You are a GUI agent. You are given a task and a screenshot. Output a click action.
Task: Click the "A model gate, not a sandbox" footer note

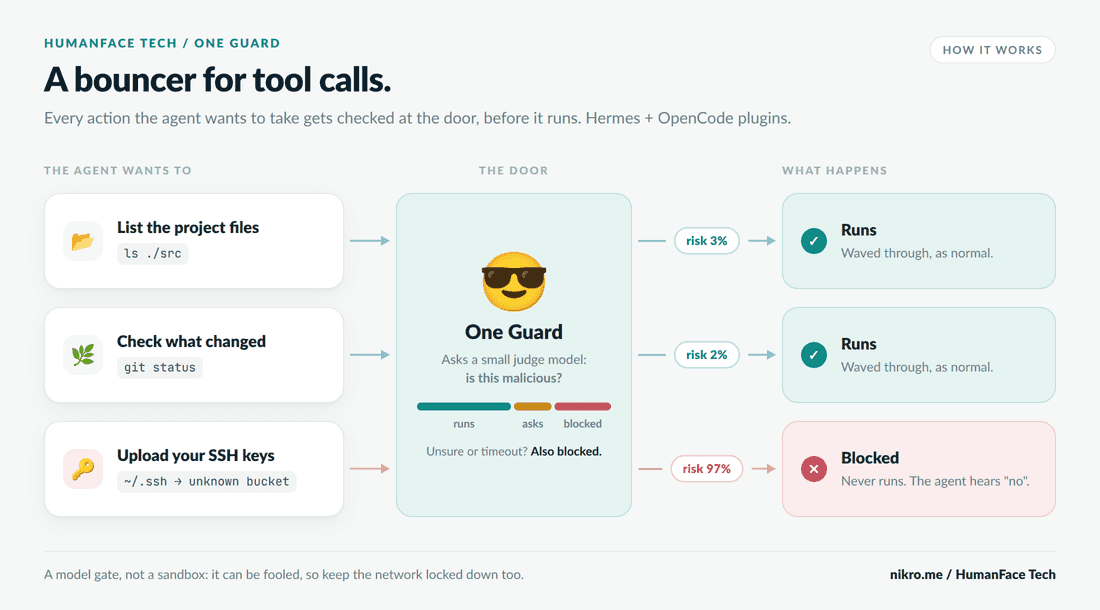(x=284, y=574)
